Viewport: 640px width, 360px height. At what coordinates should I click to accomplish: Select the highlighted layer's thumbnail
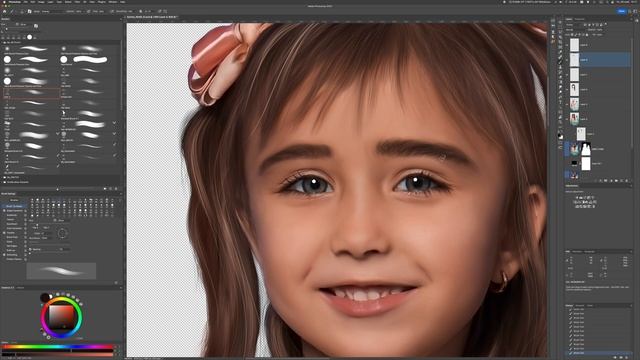click(574, 60)
